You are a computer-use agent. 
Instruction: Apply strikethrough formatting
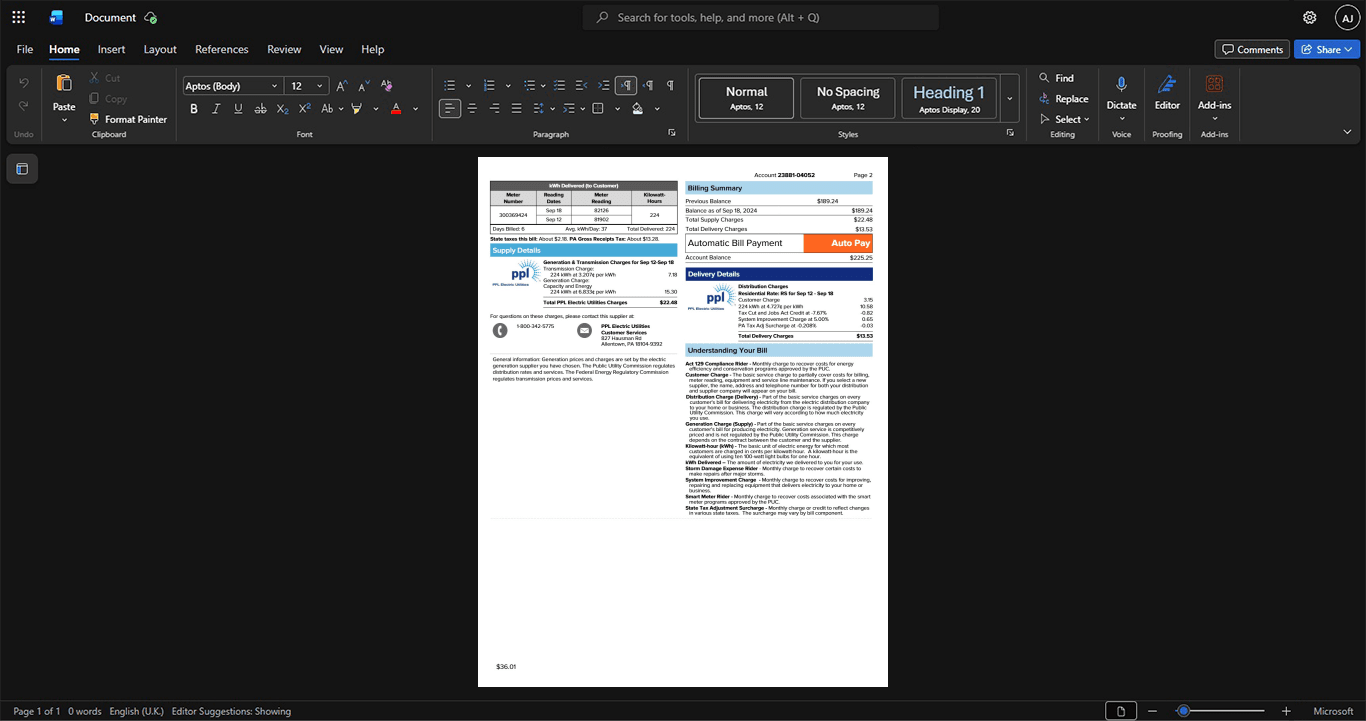(260, 108)
